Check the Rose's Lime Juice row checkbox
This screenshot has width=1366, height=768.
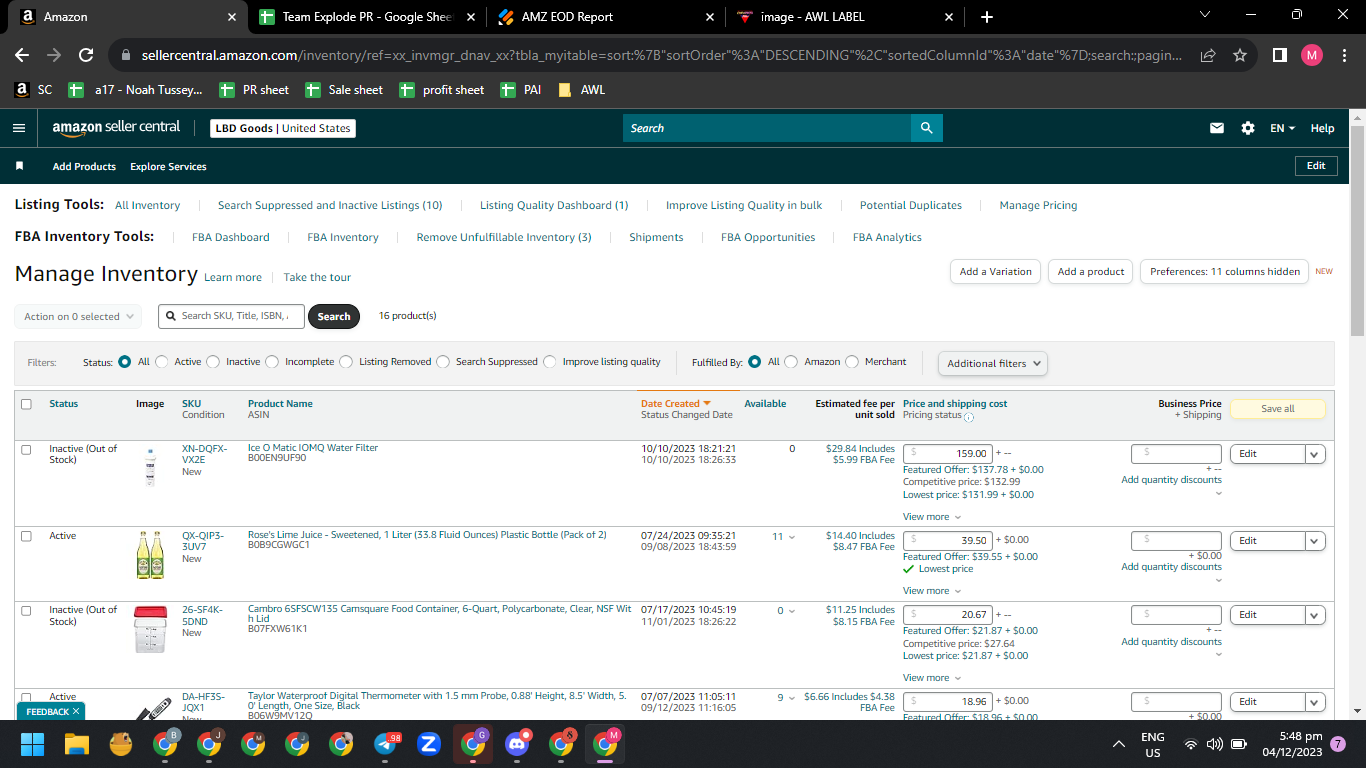(x=26, y=537)
